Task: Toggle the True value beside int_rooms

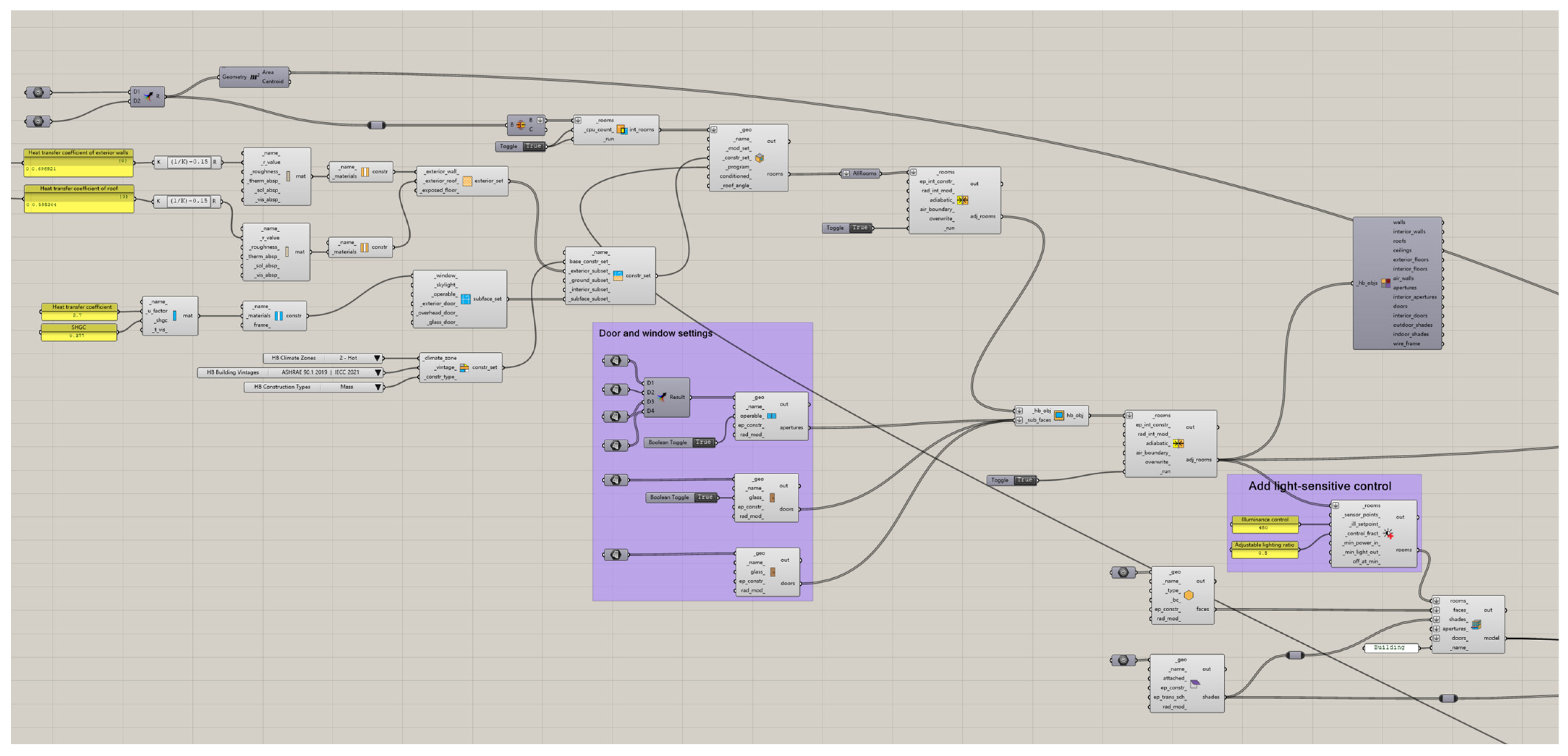Action: tap(533, 147)
